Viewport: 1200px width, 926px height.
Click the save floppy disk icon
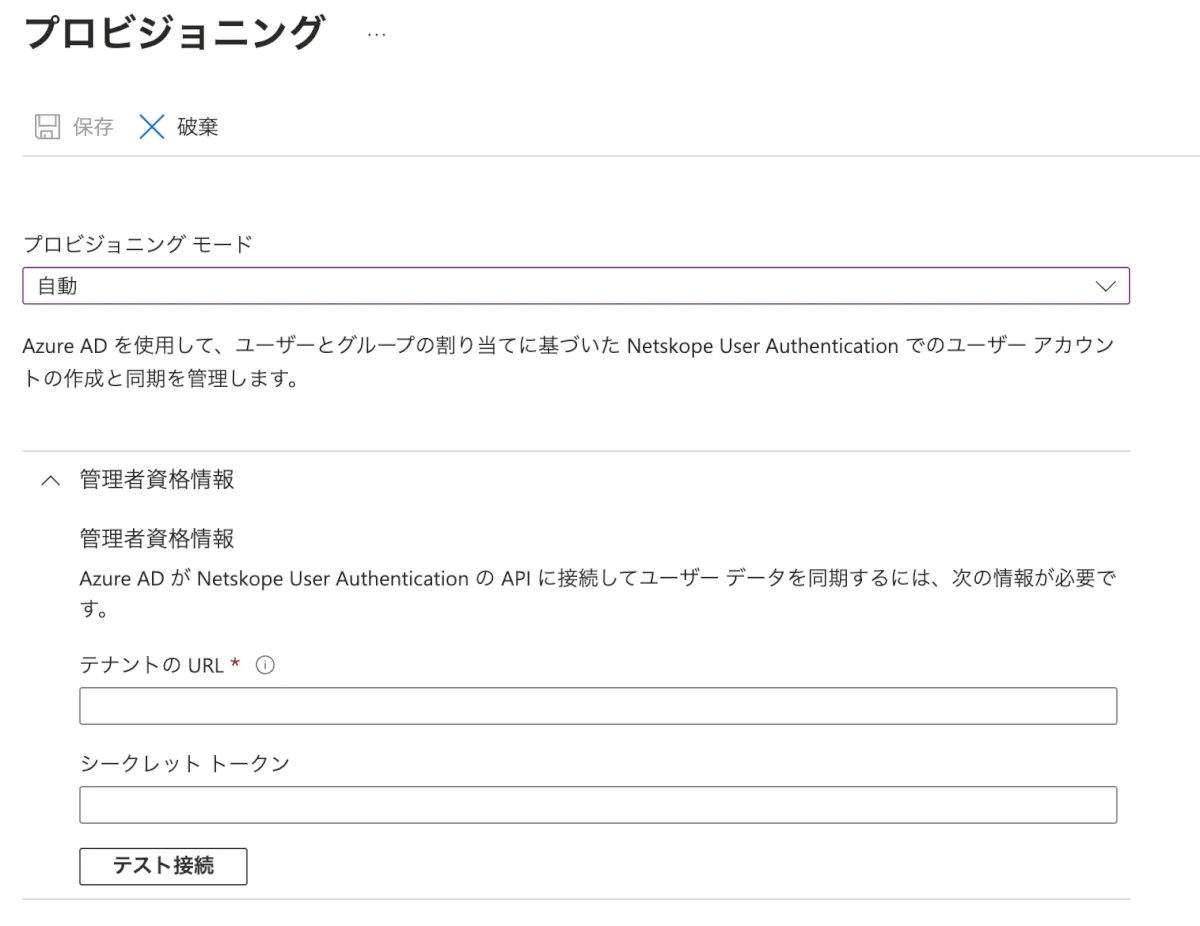(x=47, y=127)
